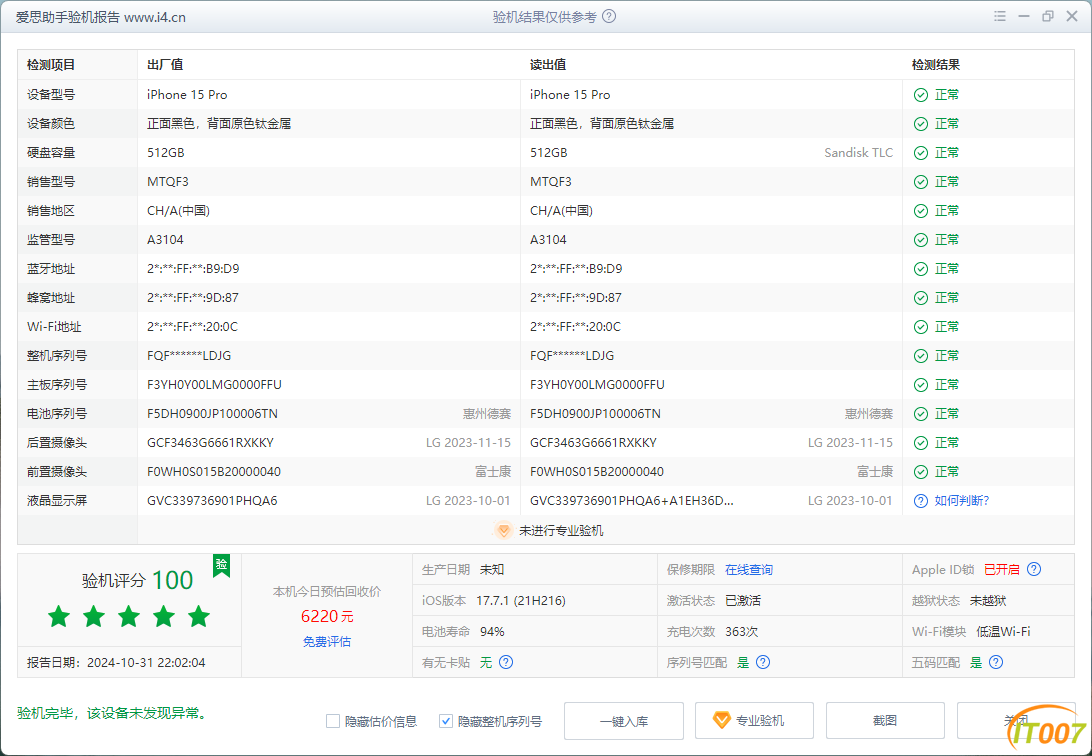Minimize the report window
The width and height of the screenshot is (1092, 756).
coord(1024,16)
